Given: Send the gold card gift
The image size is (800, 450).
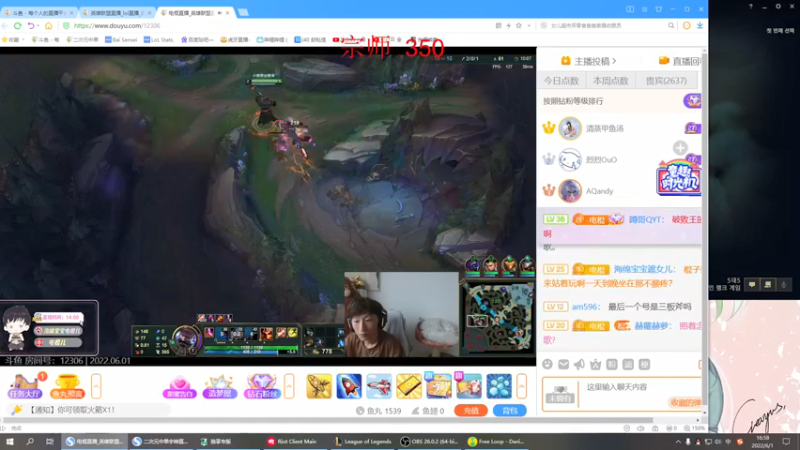Looking at the screenshot, I should pyautogui.click(x=409, y=386).
